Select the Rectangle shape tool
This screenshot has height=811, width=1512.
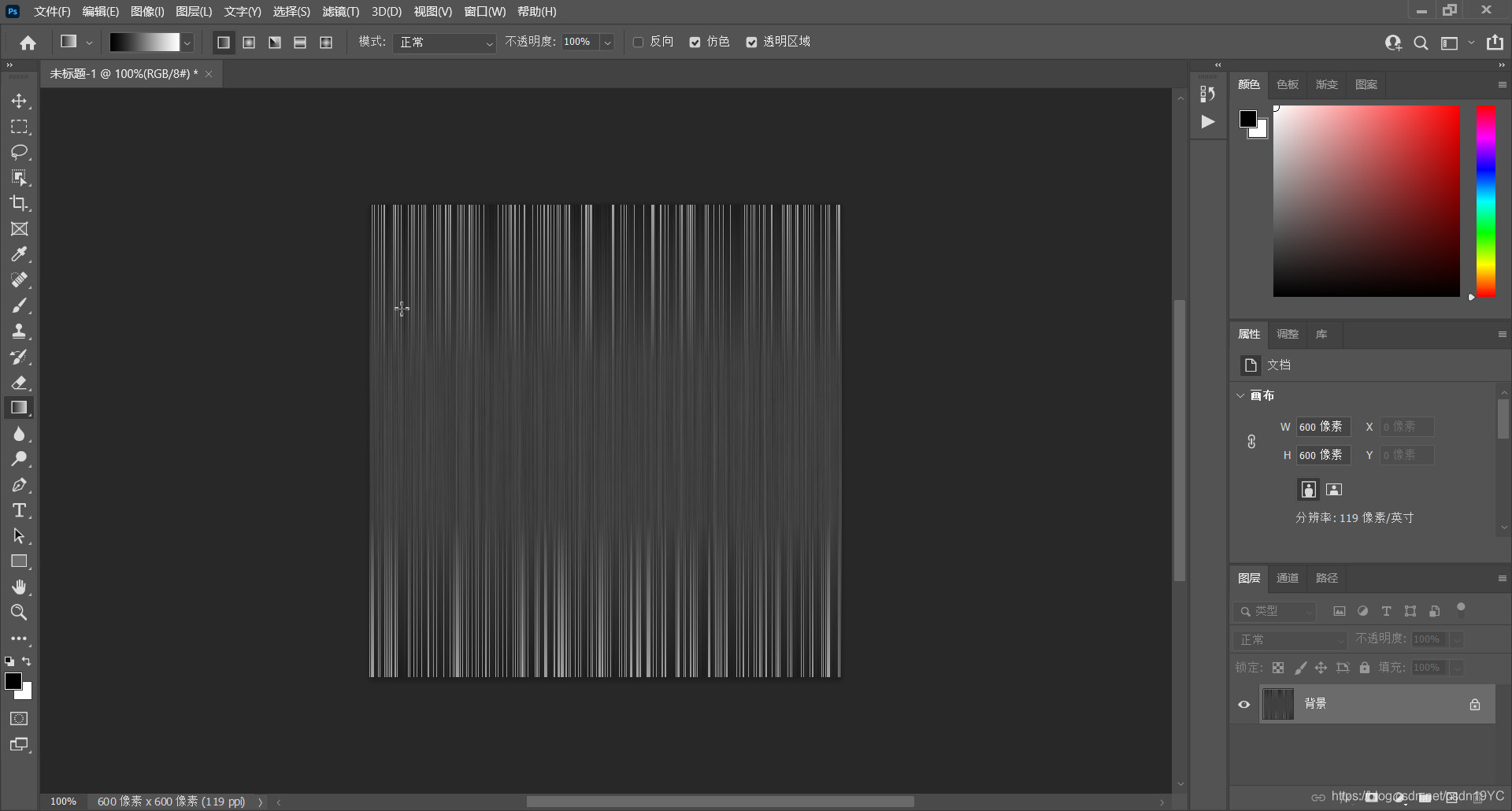(x=19, y=561)
